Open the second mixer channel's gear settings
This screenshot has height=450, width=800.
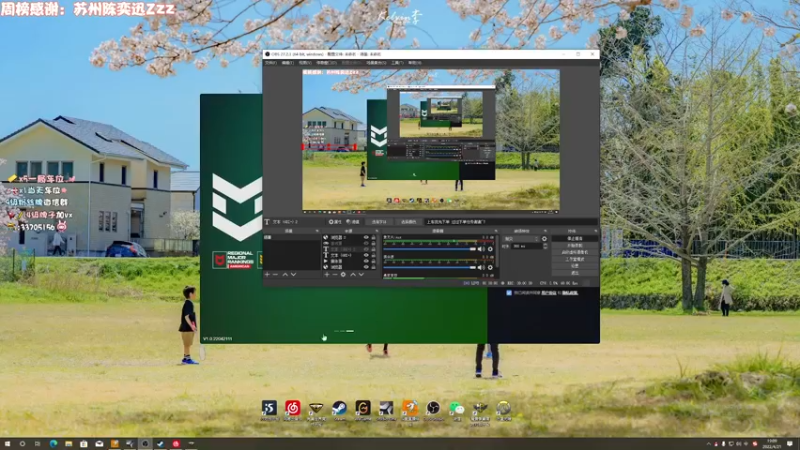[490, 267]
